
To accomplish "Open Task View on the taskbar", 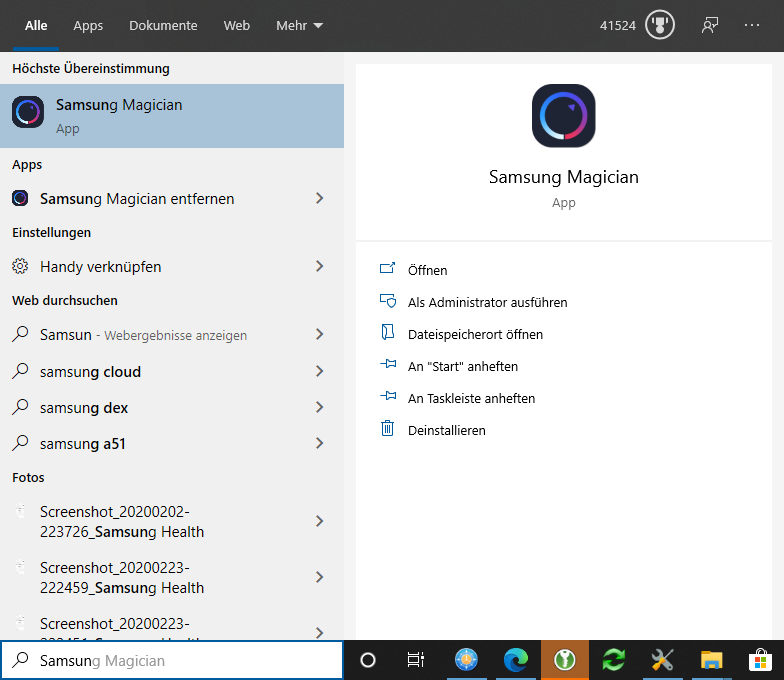I will pos(416,660).
